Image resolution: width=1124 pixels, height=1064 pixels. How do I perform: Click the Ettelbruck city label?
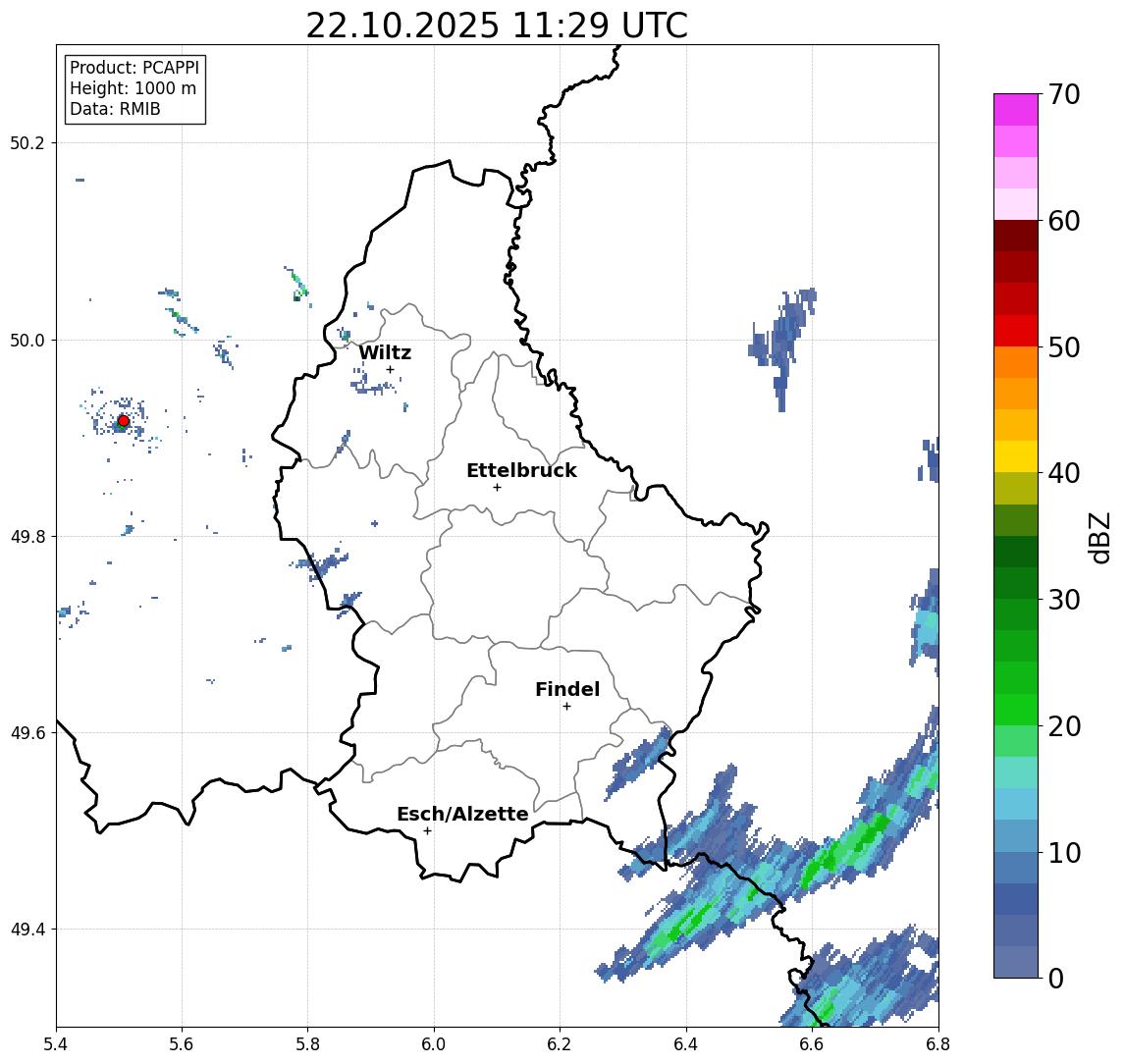(x=521, y=470)
